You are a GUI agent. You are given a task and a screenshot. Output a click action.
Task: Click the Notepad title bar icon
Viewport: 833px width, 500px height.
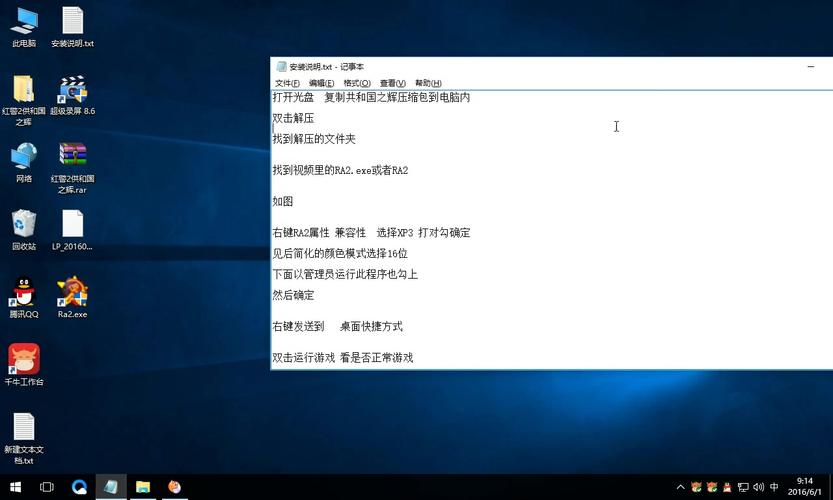pyautogui.click(x=282, y=66)
